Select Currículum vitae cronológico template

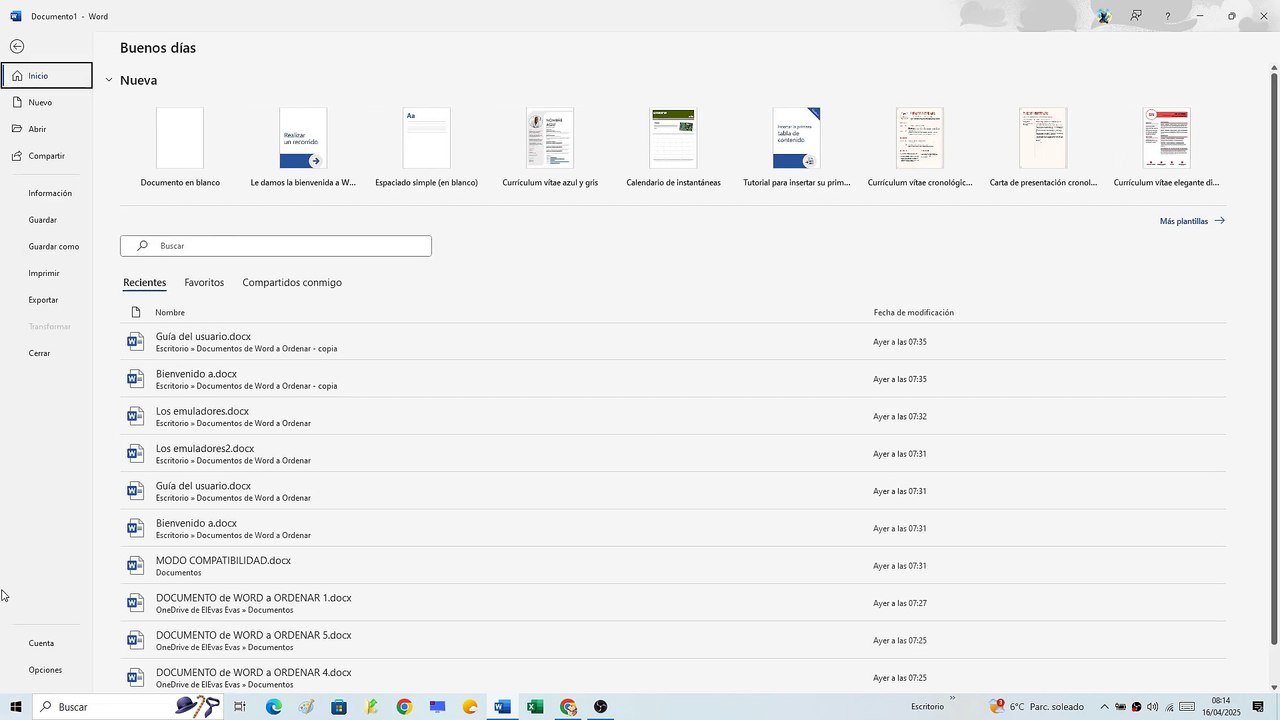[x=920, y=147]
